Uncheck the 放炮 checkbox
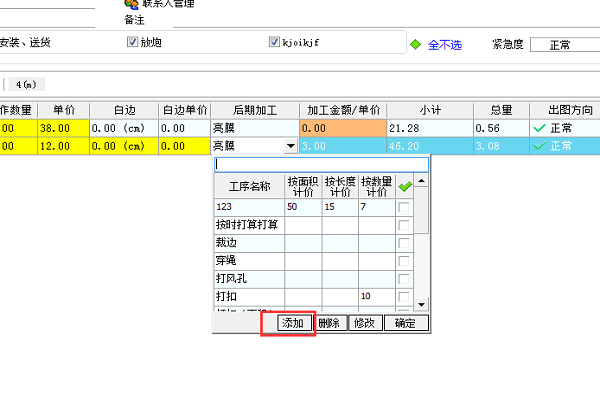Viewport: 600px width, 400px height. pos(132,42)
